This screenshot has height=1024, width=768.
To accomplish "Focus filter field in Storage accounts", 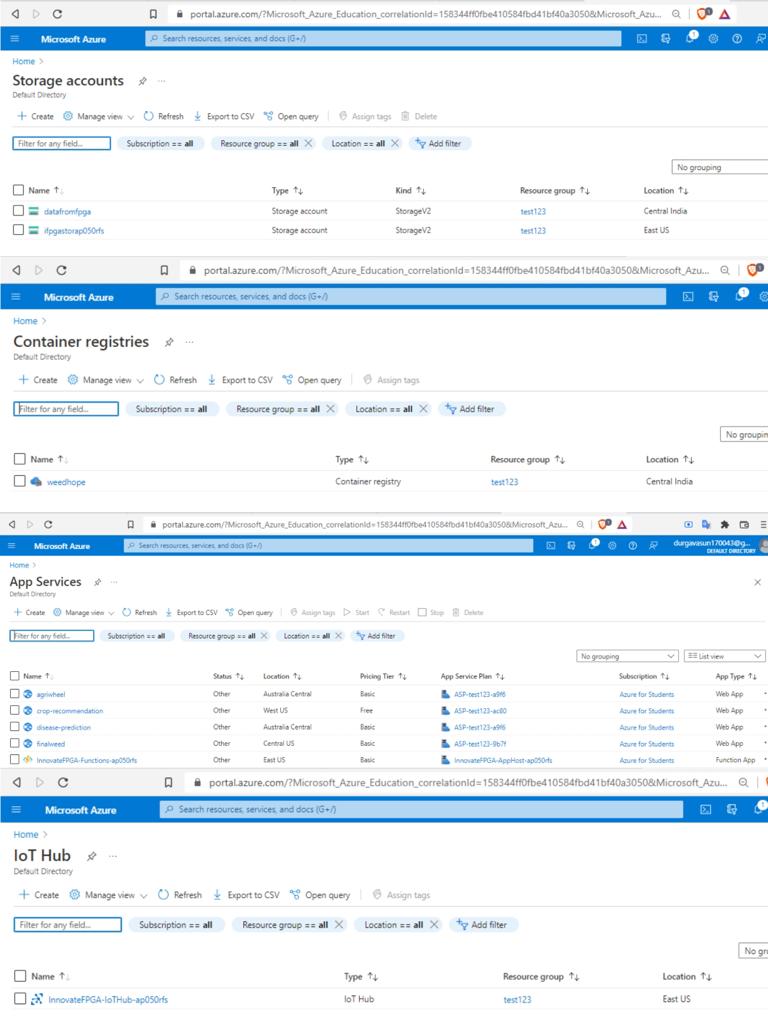I will pyautogui.click(x=61, y=143).
